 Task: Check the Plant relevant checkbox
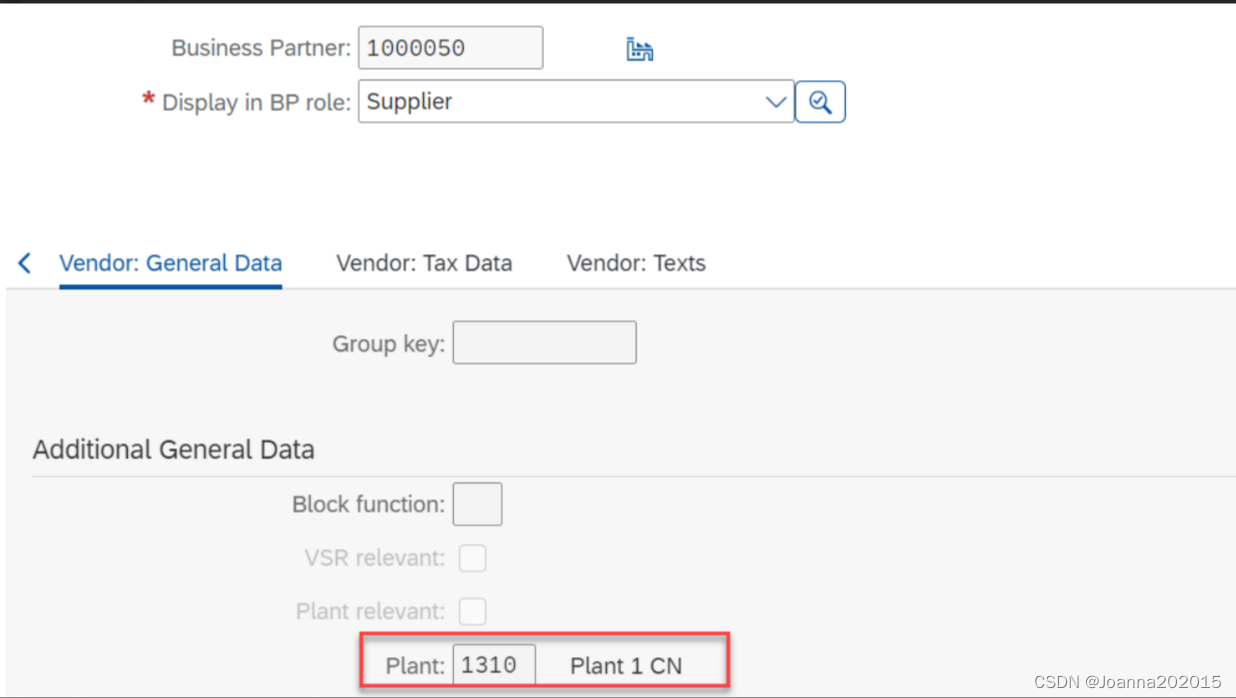click(472, 611)
